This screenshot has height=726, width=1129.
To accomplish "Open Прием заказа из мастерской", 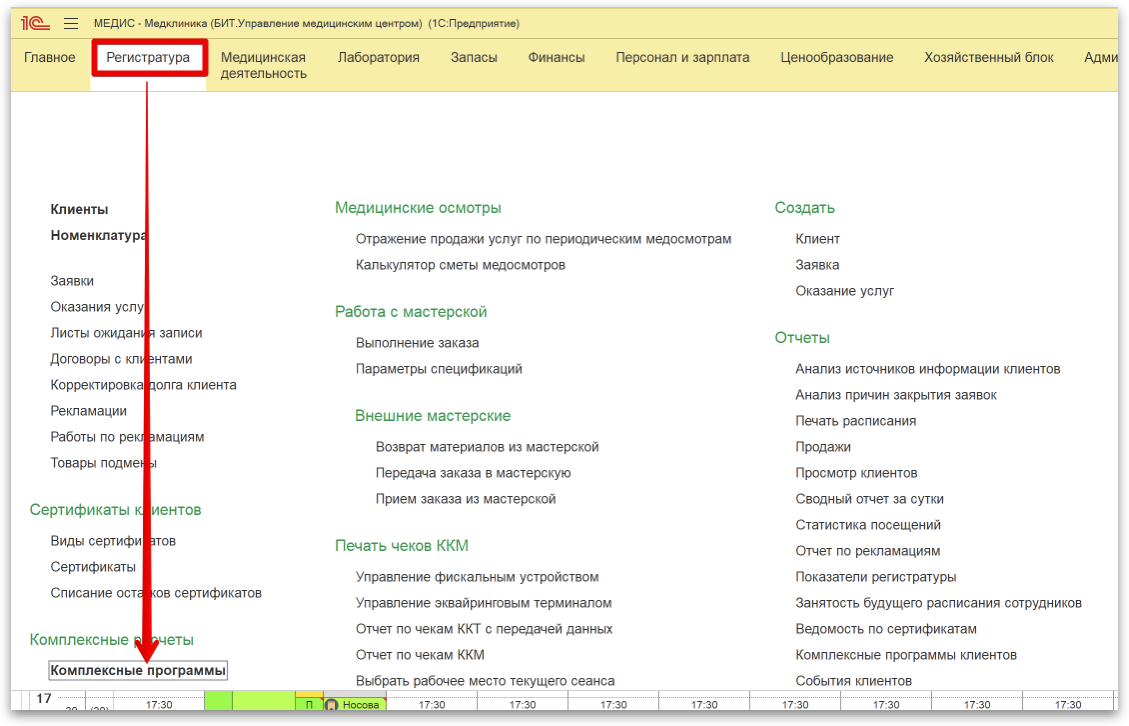I will coord(465,499).
